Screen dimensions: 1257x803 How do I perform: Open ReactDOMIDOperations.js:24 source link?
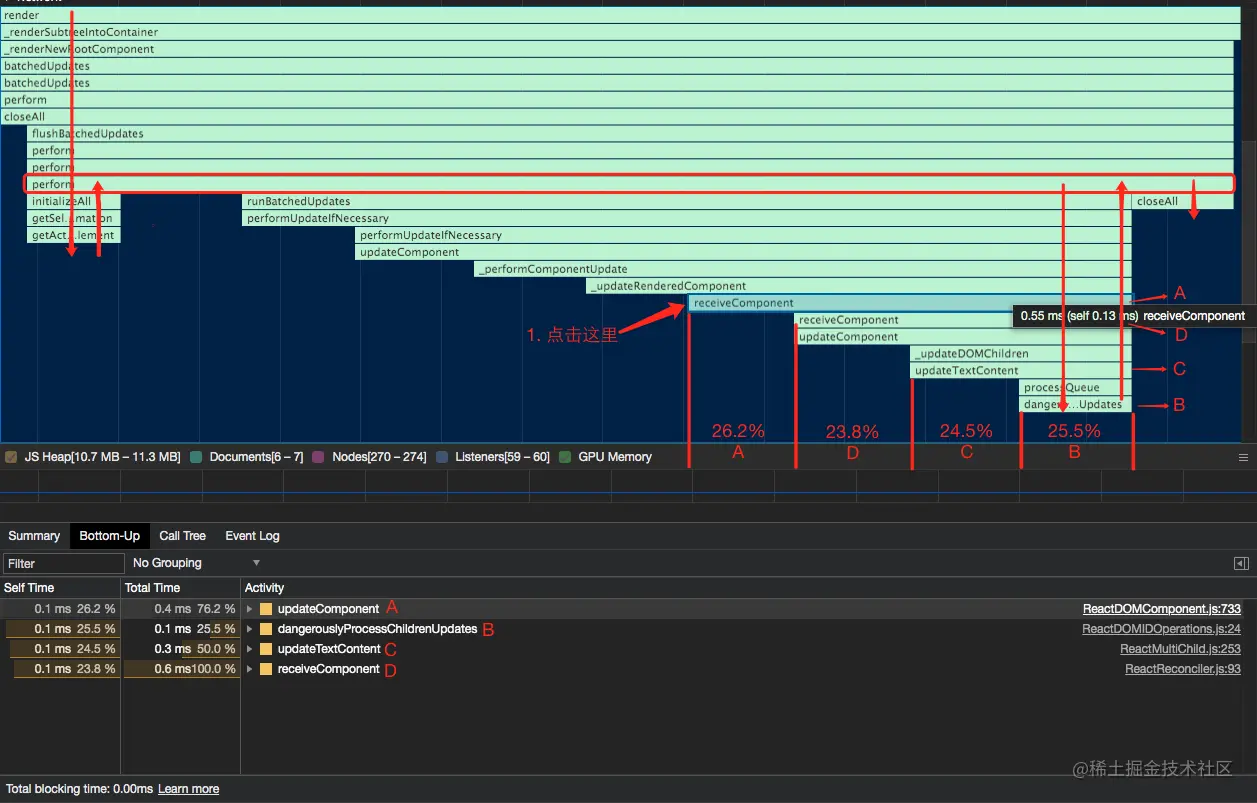tap(1161, 629)
